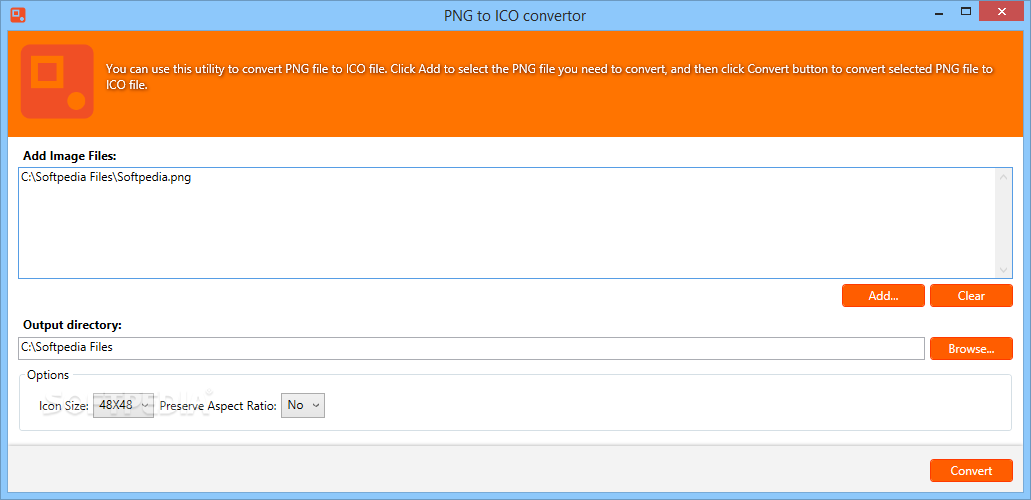Click the file list scrollbar up arrow

click(x=1003, y=177)
